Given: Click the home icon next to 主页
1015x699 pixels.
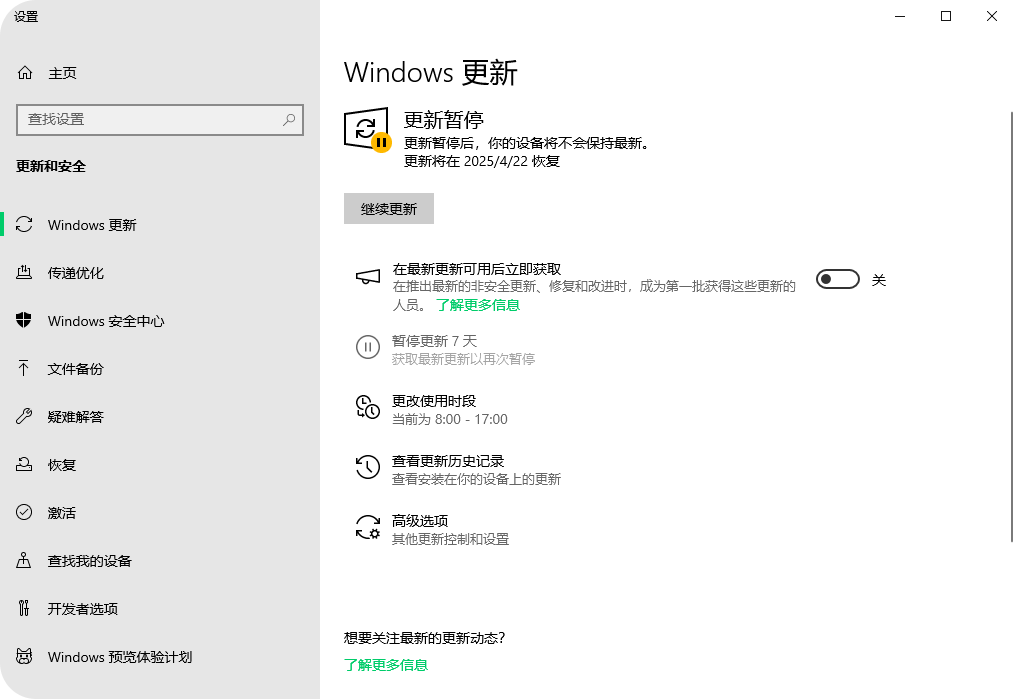Looking at the screenshot, I should coord(25,72).
